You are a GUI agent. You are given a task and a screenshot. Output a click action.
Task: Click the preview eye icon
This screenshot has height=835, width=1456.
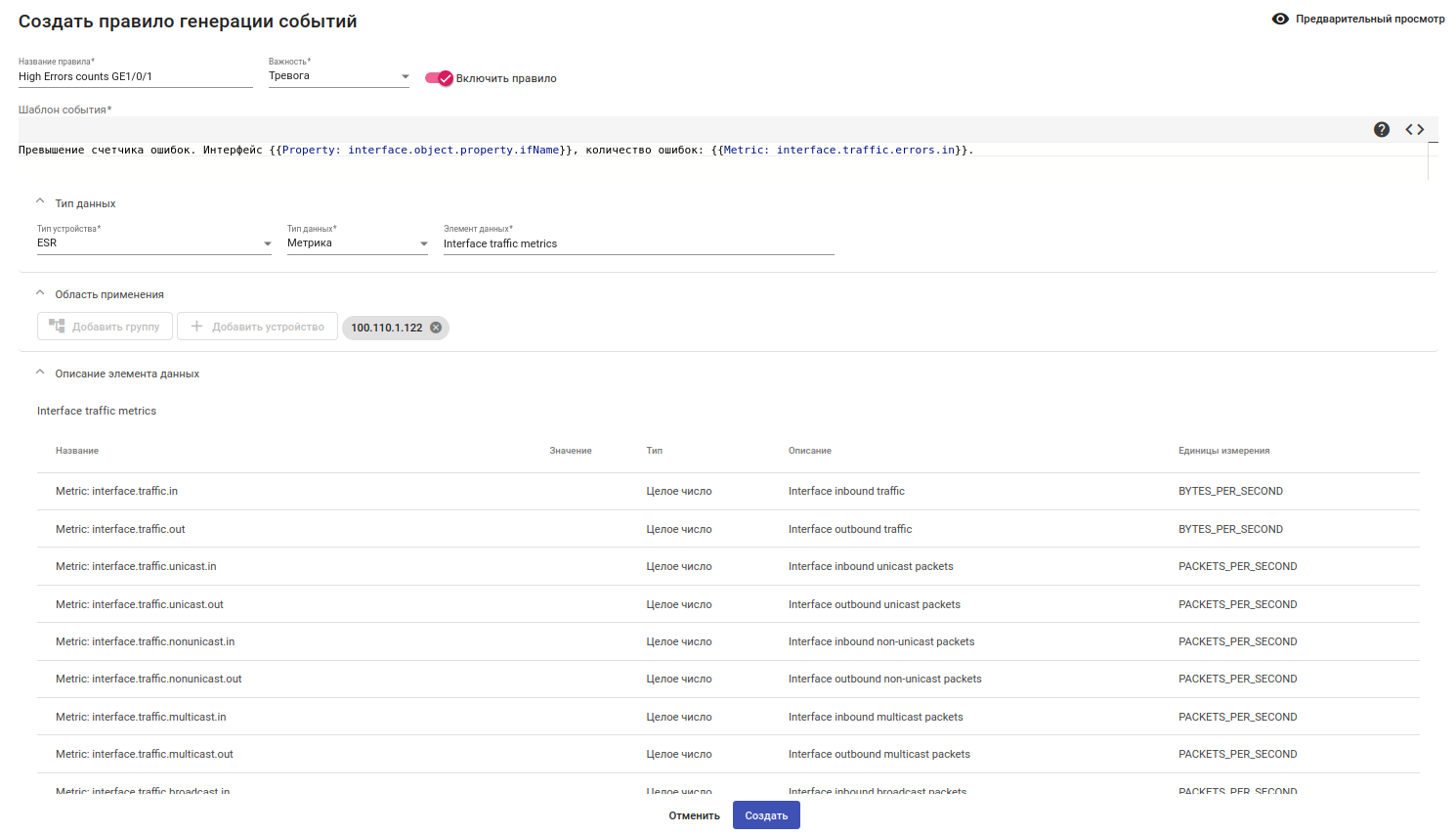click(1280, 19)
